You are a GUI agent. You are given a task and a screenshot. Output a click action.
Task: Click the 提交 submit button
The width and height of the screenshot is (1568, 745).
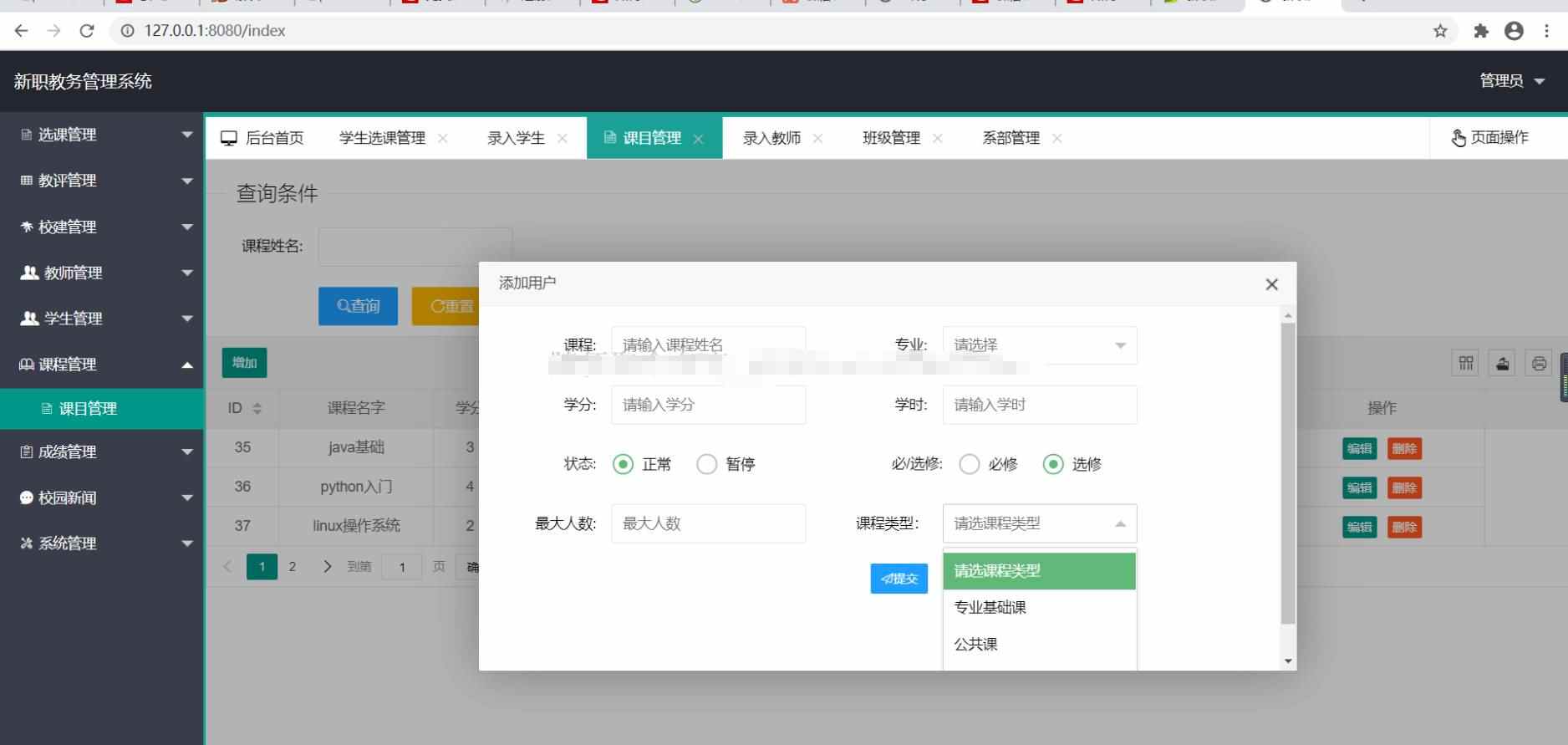point(899,579)
